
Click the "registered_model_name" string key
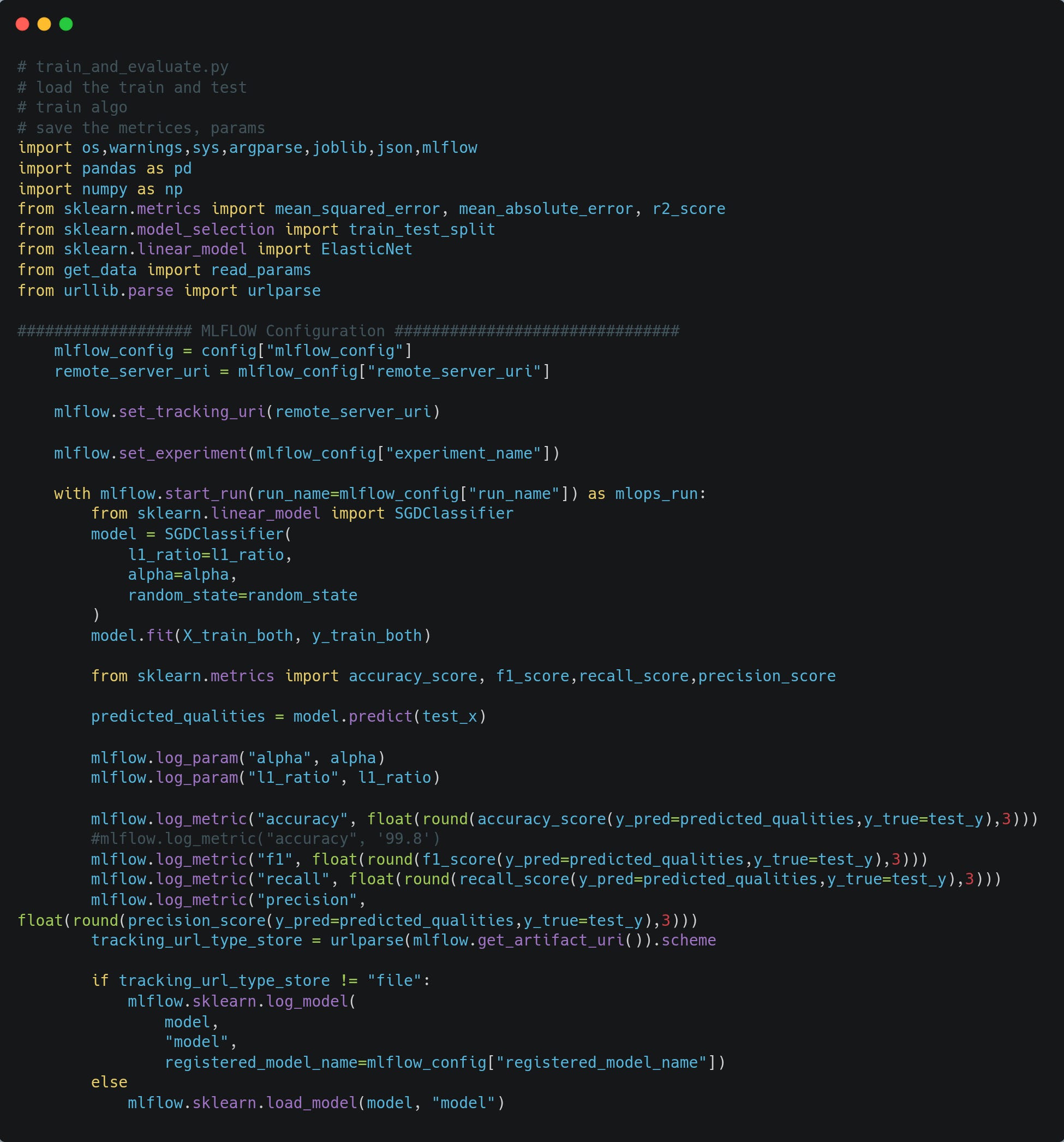point(601,1063)
